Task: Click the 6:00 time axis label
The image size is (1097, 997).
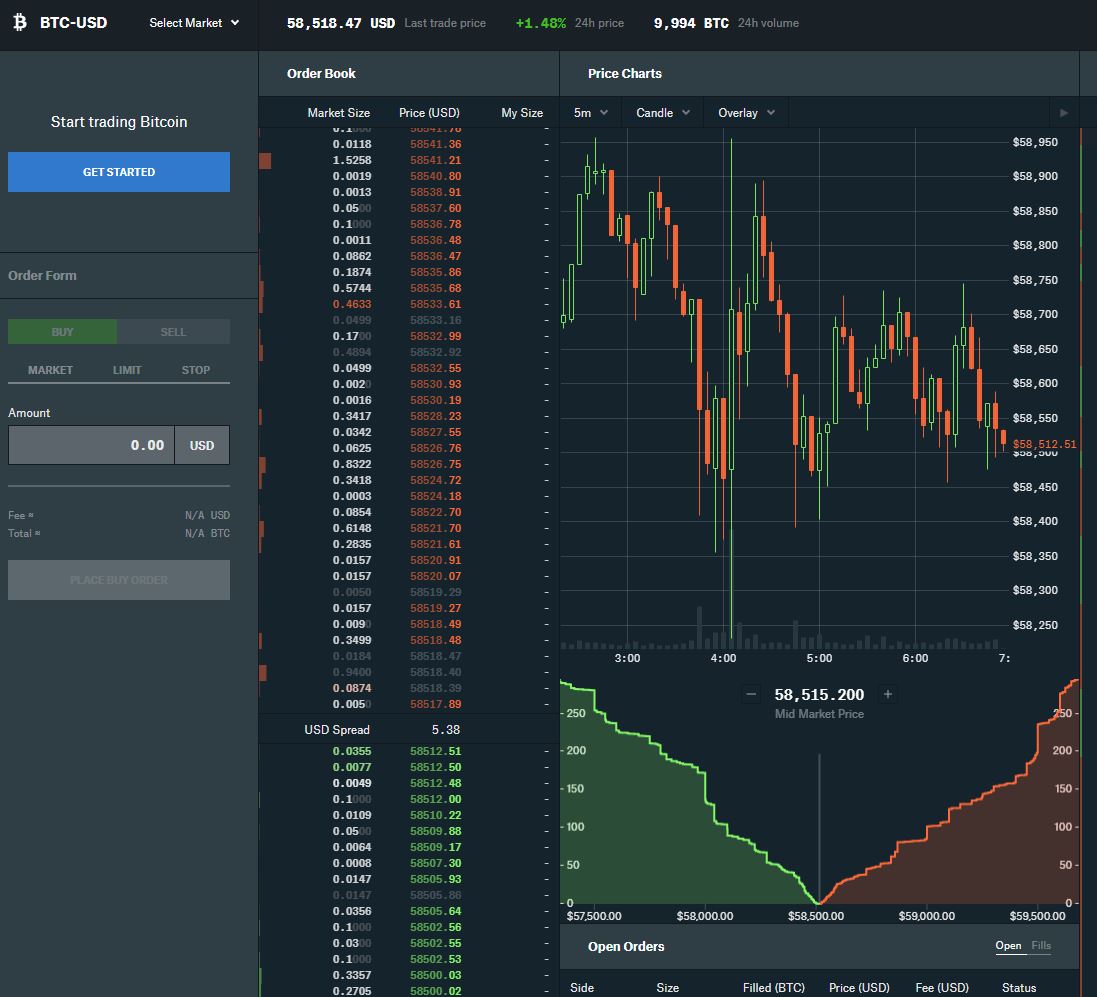Action: [915, 658]
